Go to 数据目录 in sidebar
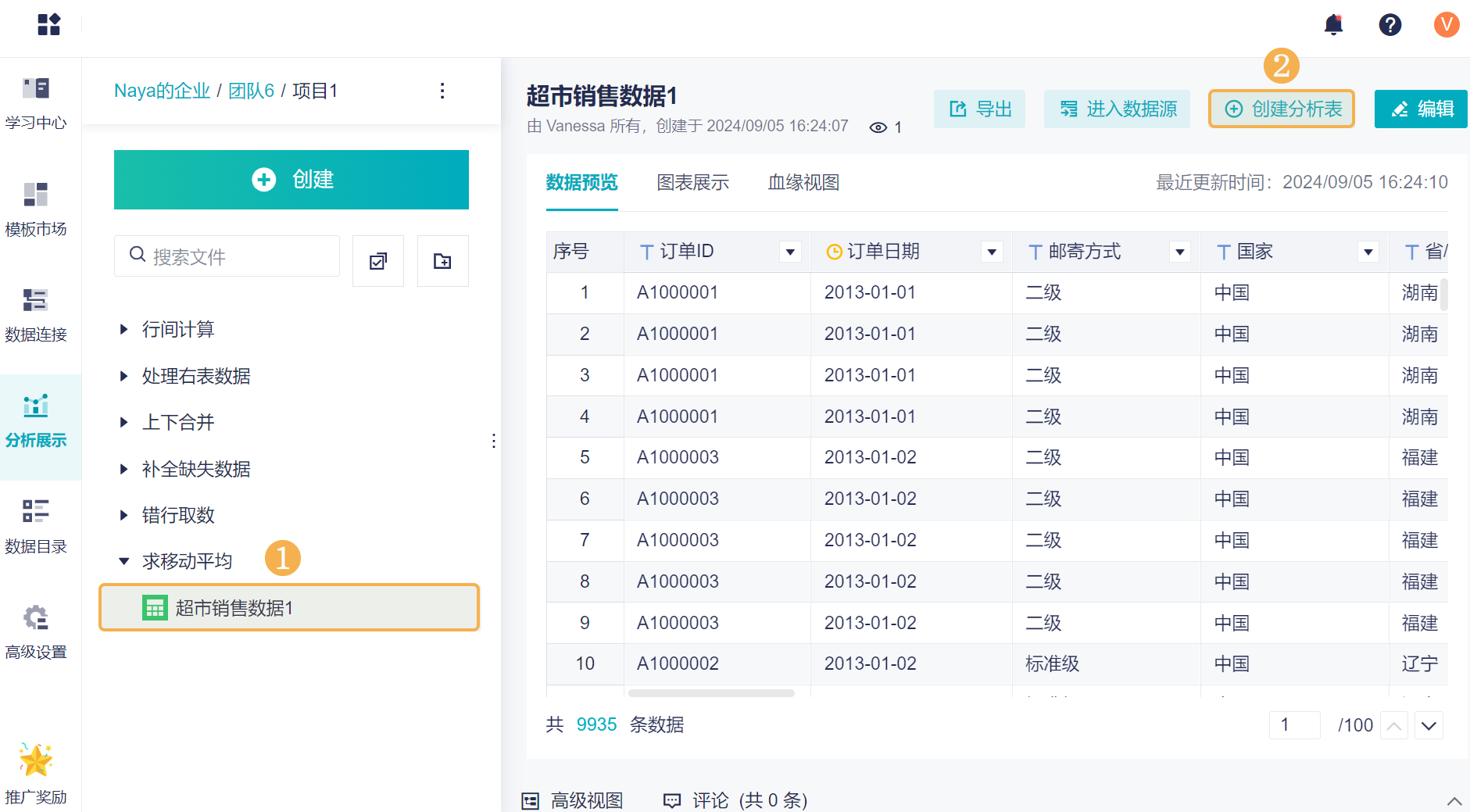The image size is (1470, 812). point(36,526)
